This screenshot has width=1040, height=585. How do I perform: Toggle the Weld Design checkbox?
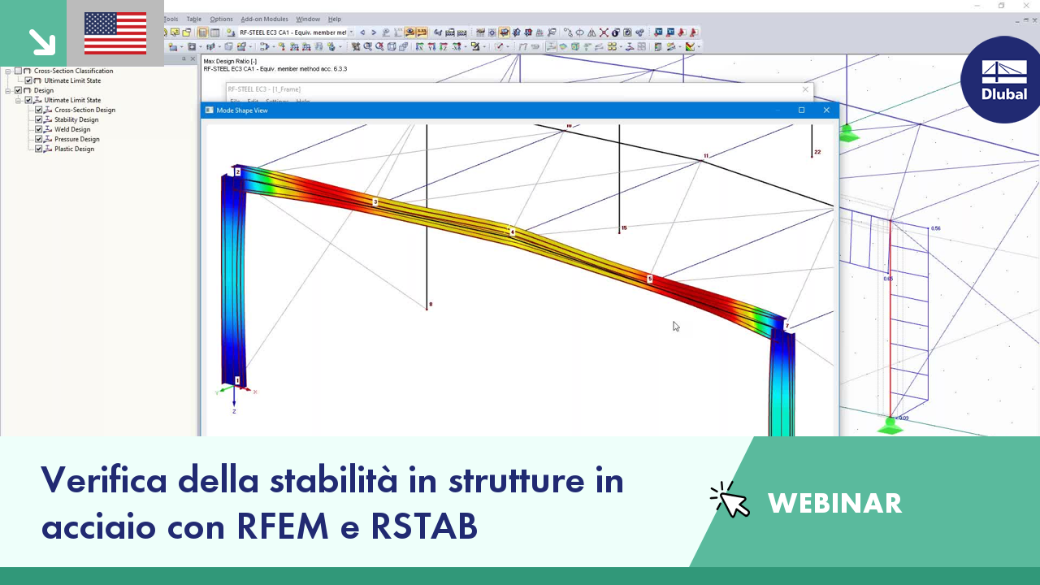pos(38,130)
